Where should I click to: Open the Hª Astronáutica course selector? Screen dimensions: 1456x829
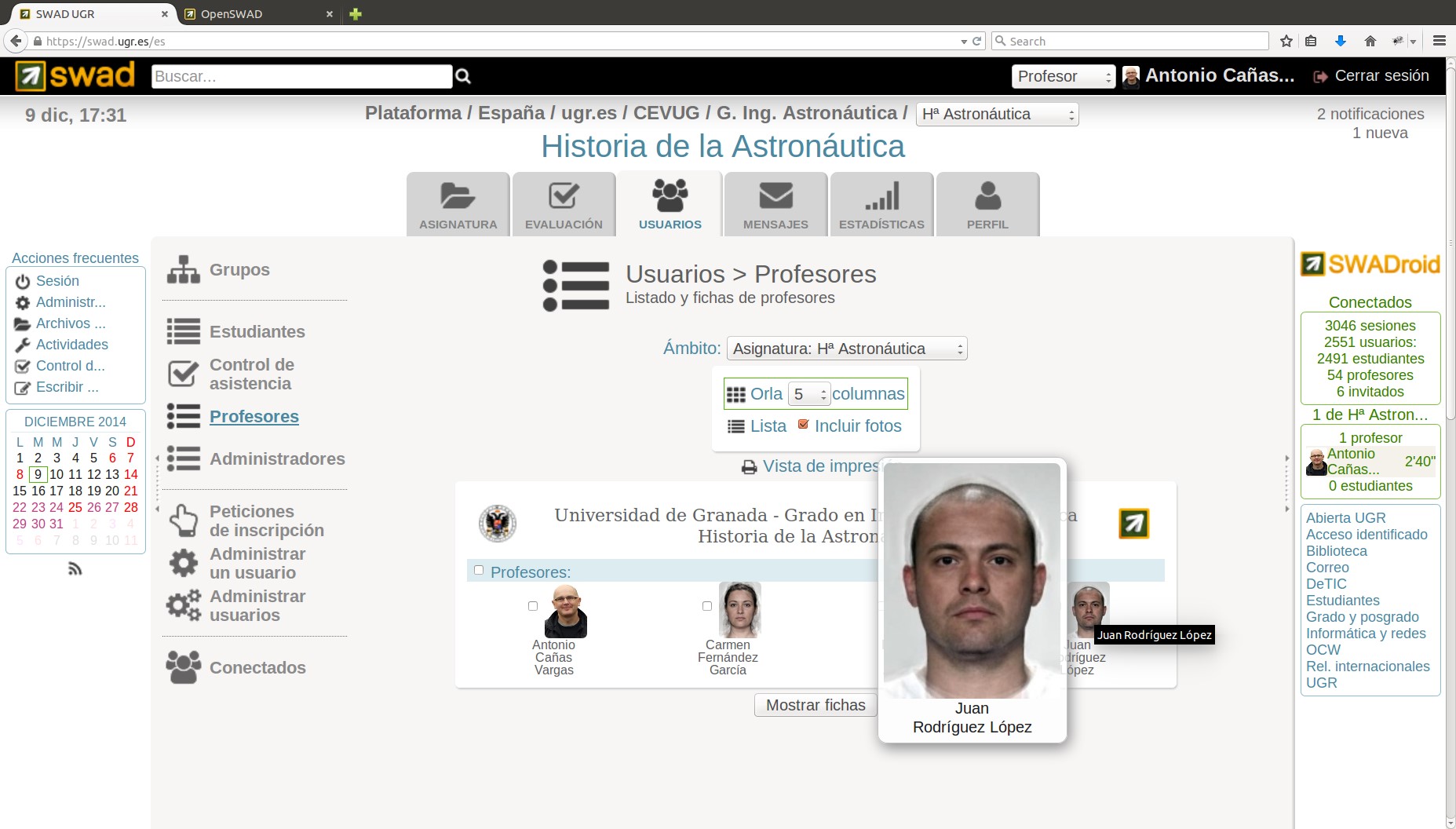pos(997,115)
